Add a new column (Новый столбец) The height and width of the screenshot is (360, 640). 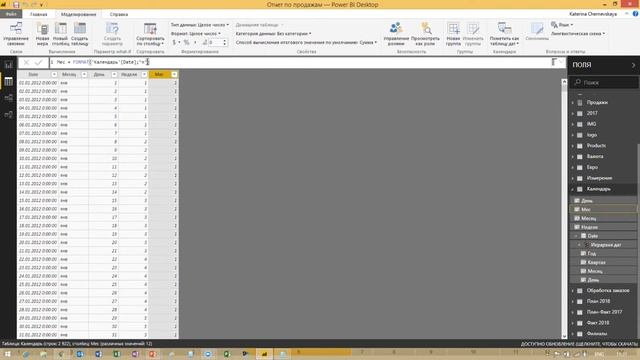61,34
